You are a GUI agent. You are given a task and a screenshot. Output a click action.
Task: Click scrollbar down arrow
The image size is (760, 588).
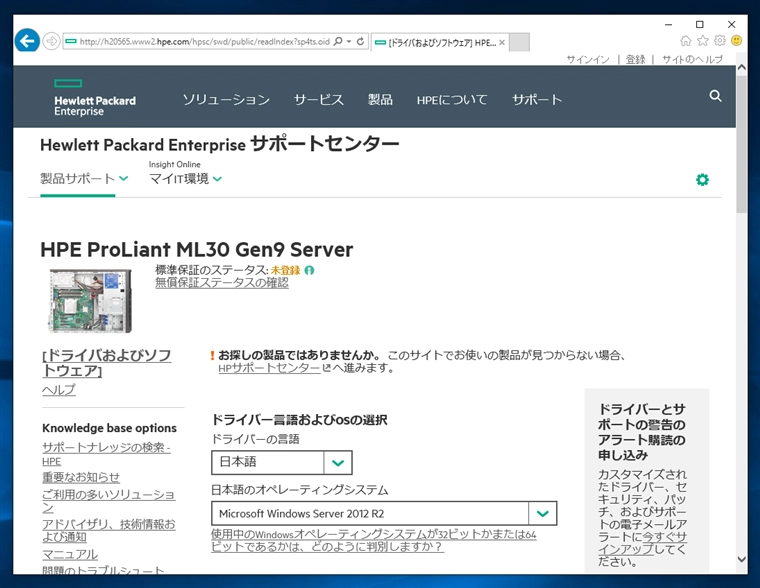741,559
